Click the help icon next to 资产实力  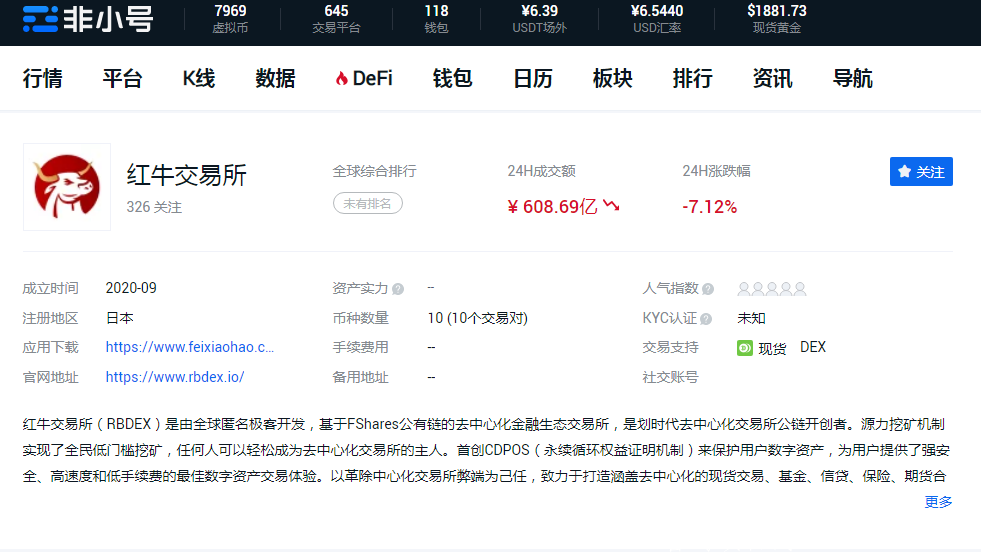398,289
